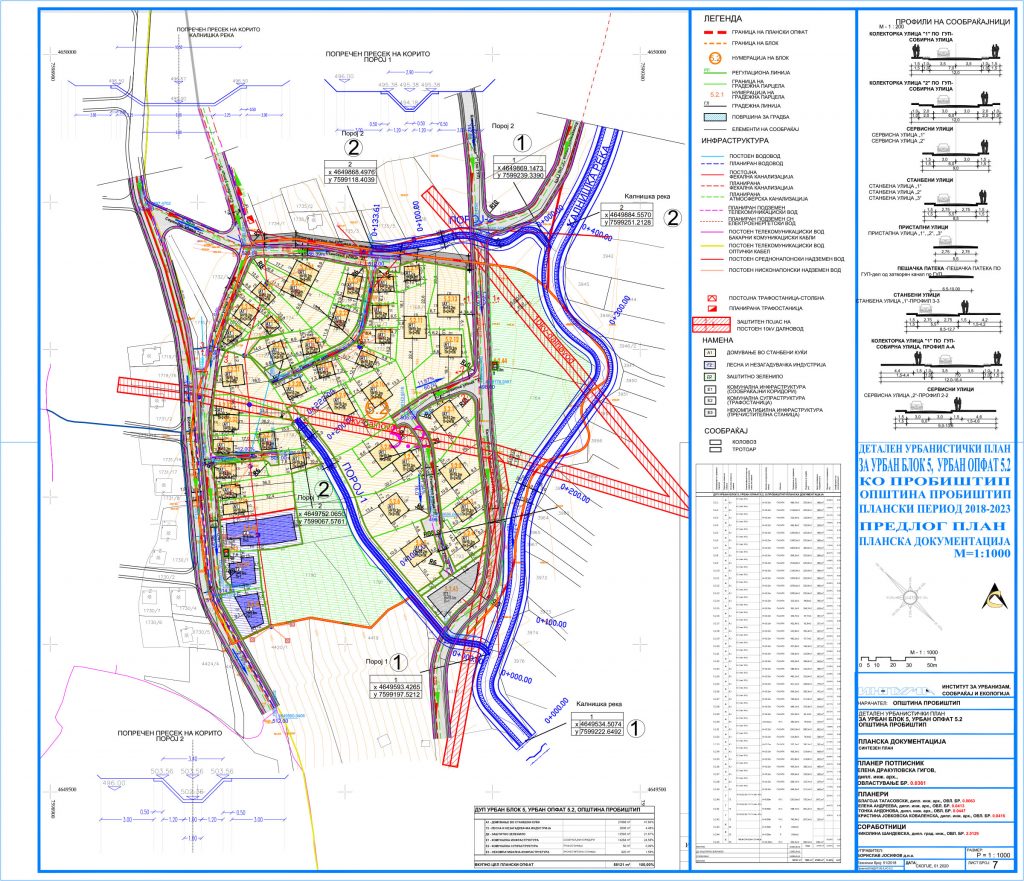The height and width of the screenshot is (881, 1024).
Task: Click the ПЛАНЕР ПОТПИСНИК label in title block
Action: [891, 762]
